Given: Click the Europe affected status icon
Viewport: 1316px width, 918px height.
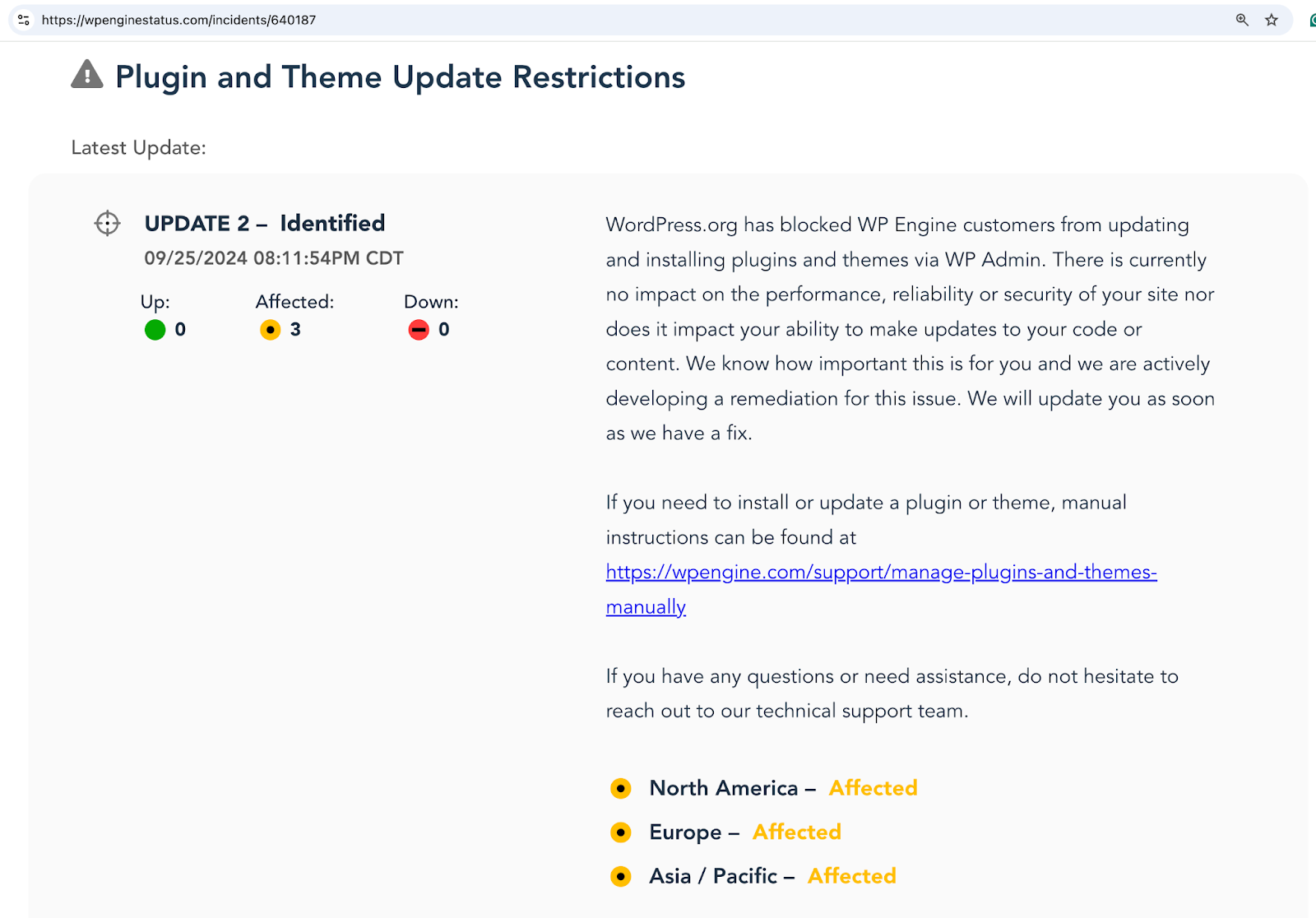Looking at the screenshot, I should [621, 832].
